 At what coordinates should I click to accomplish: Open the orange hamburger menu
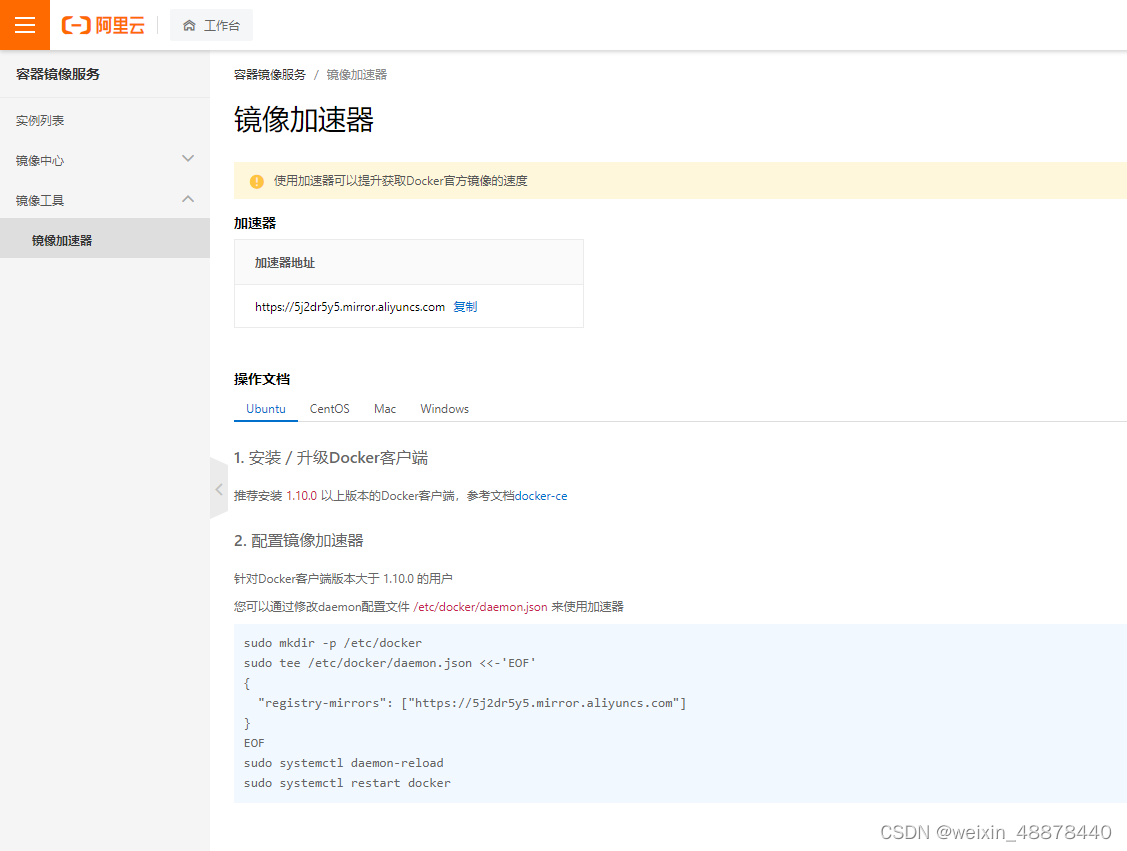pos(24,25)
